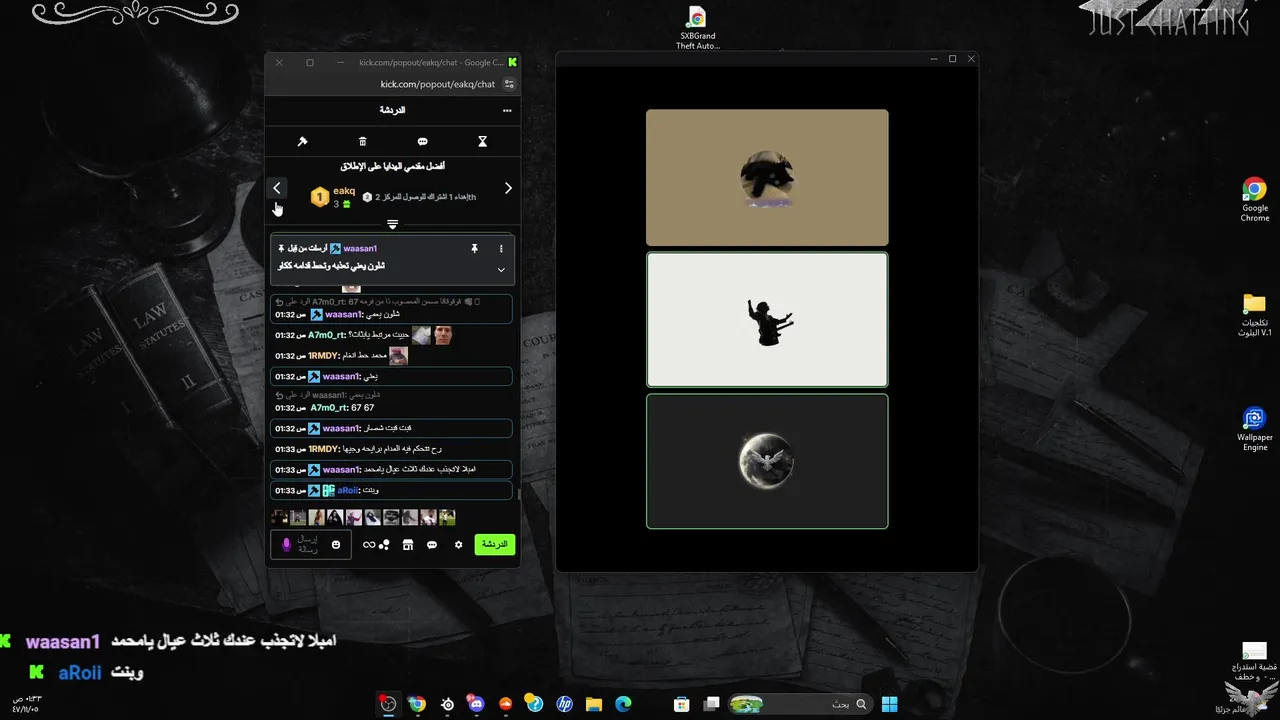Screen dimensions: 1280x720
Task: Go to previous gift leaderboard slide
Action: (277, 188)
